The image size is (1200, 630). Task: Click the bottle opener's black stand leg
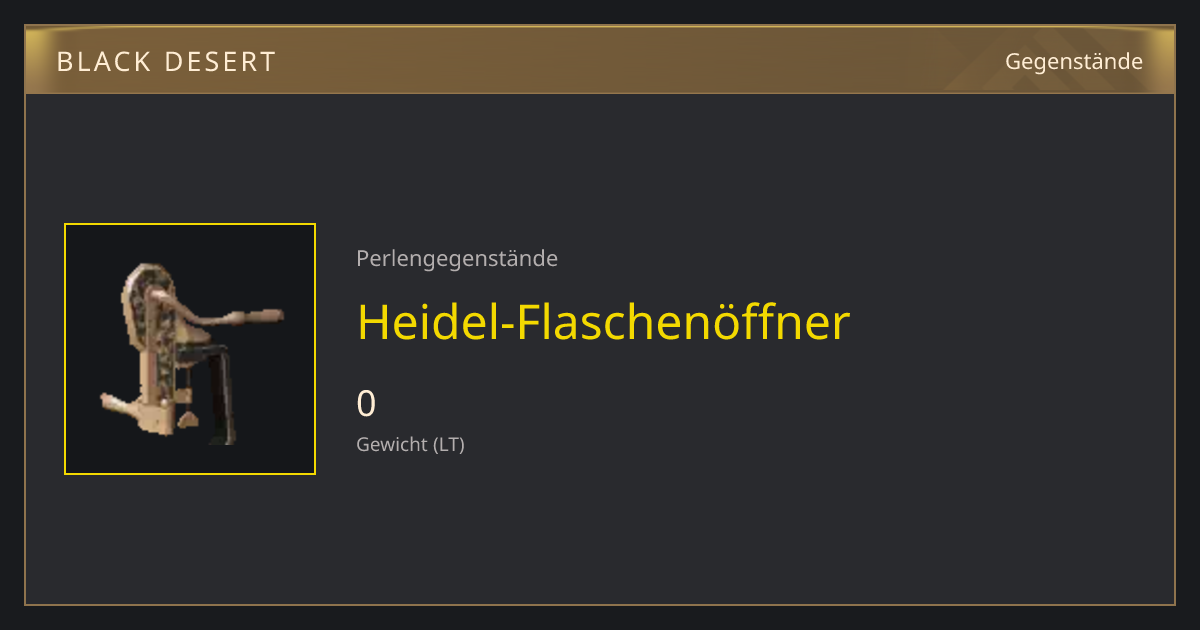point(222,396)
